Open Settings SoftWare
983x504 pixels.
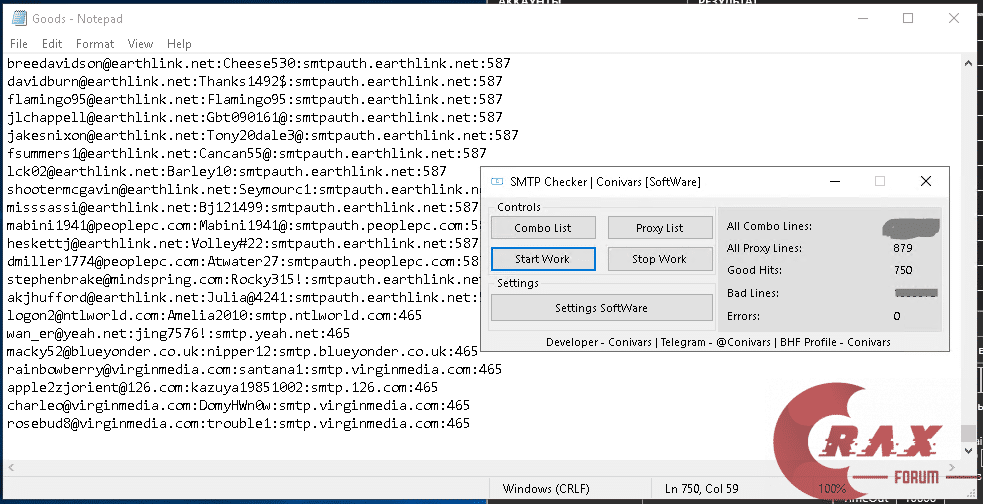pyautogui.click(x=601, y=308)
